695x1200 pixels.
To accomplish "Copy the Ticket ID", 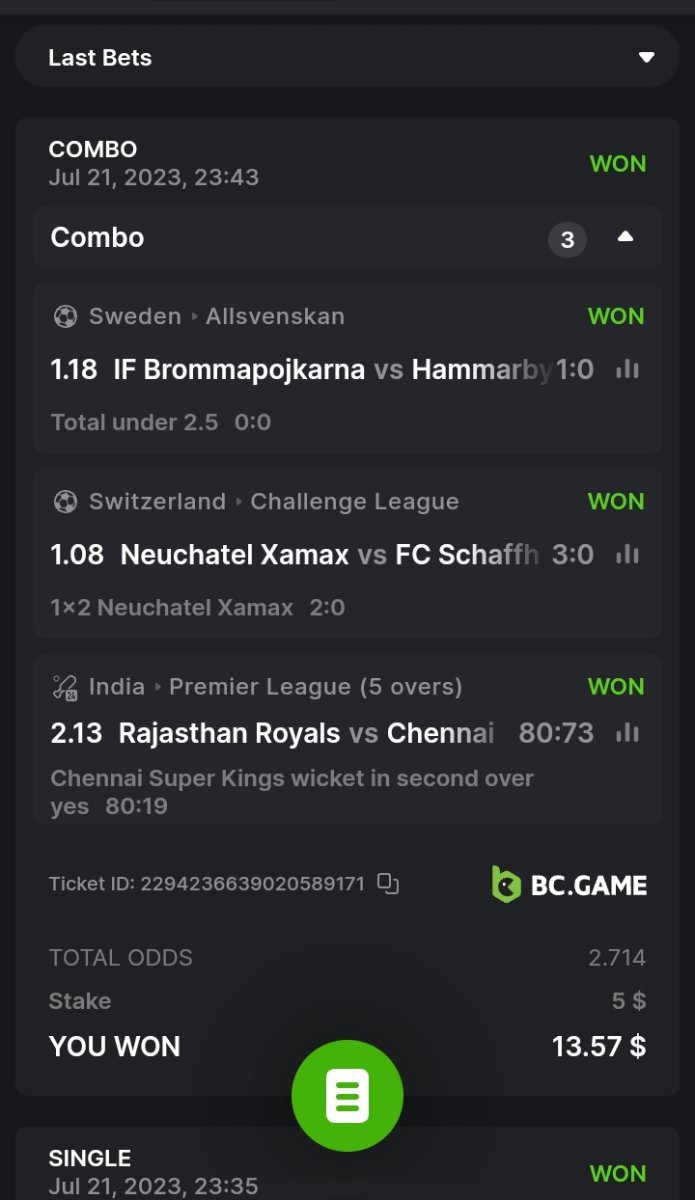I will pos(388,884).
